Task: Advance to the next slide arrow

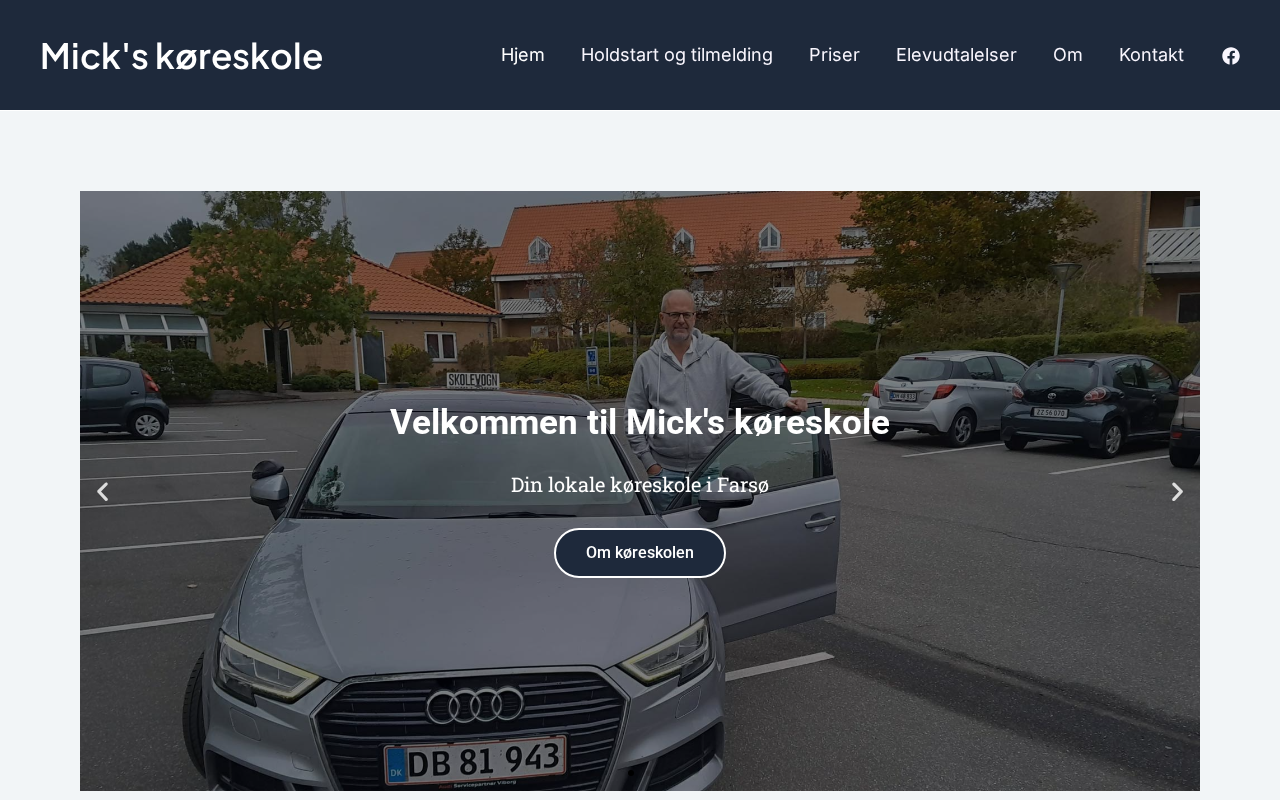Action: [x=1177, y=492]
